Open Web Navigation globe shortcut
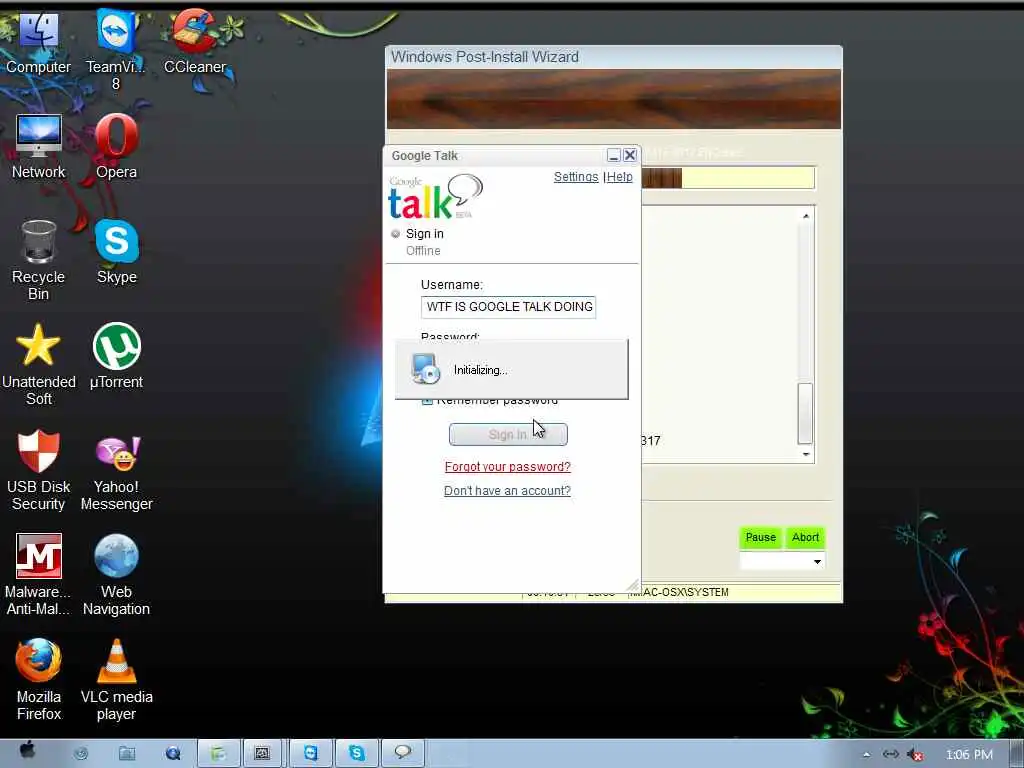The image size is (1024, 768). pyautogui.click(x=116, y=575)
